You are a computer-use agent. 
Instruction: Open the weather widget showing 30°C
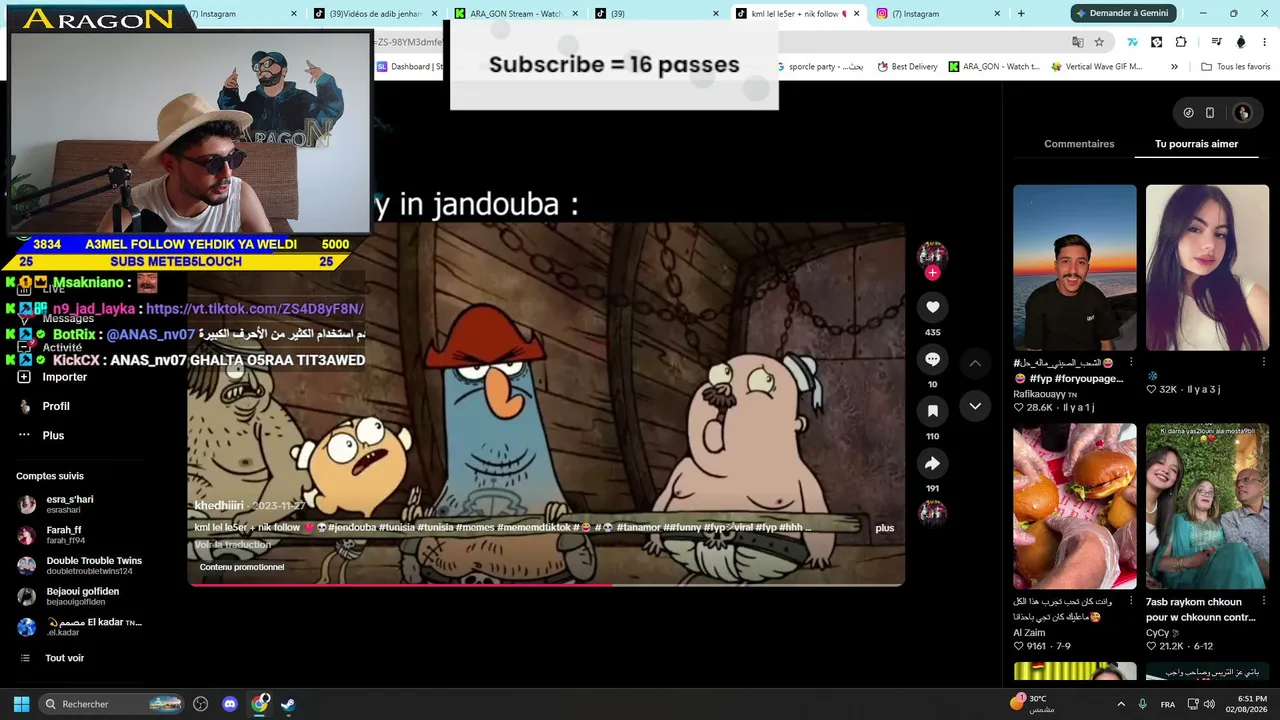point(1032,704)
